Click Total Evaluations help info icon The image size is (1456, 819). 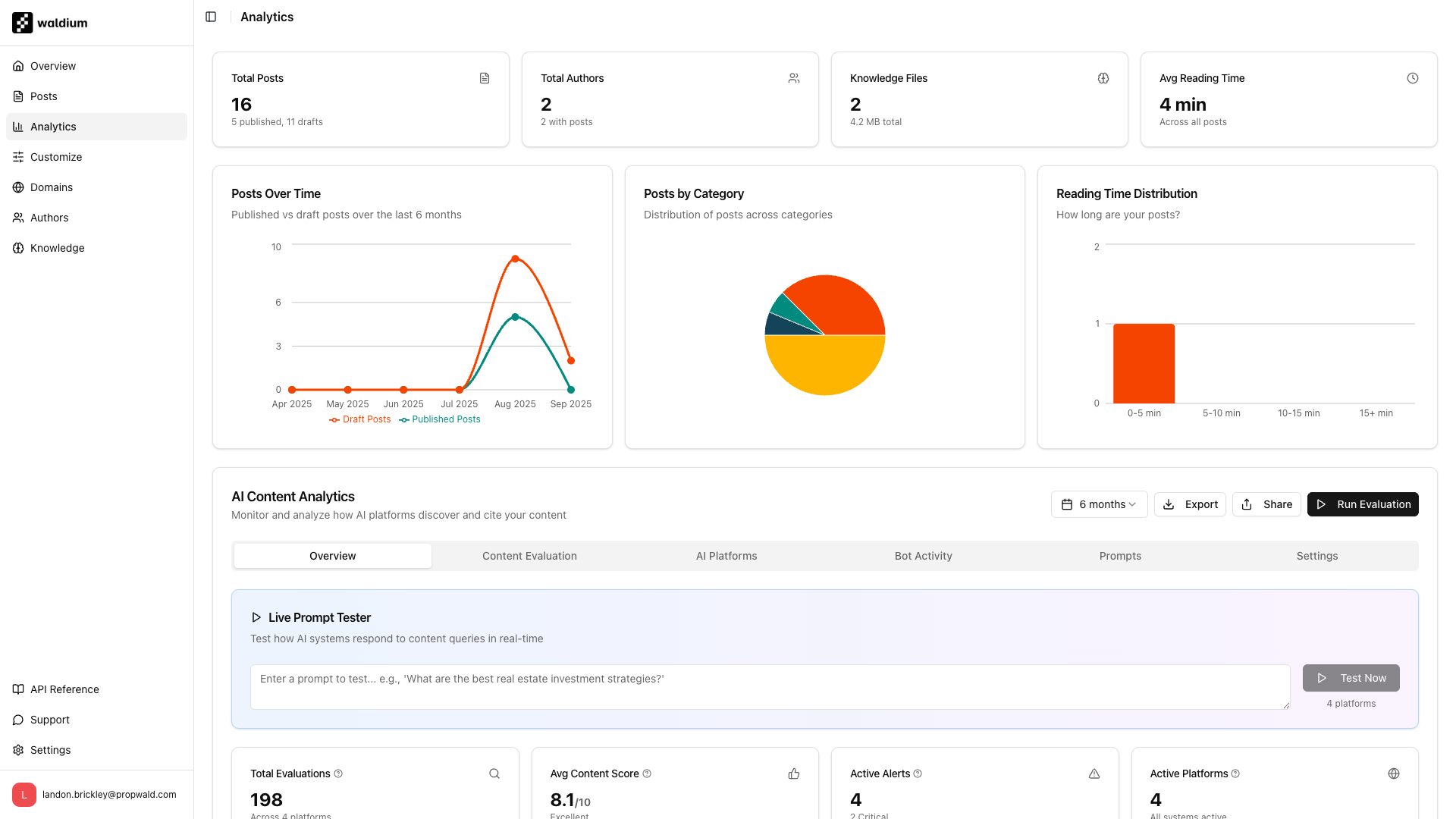coord(338,773)
